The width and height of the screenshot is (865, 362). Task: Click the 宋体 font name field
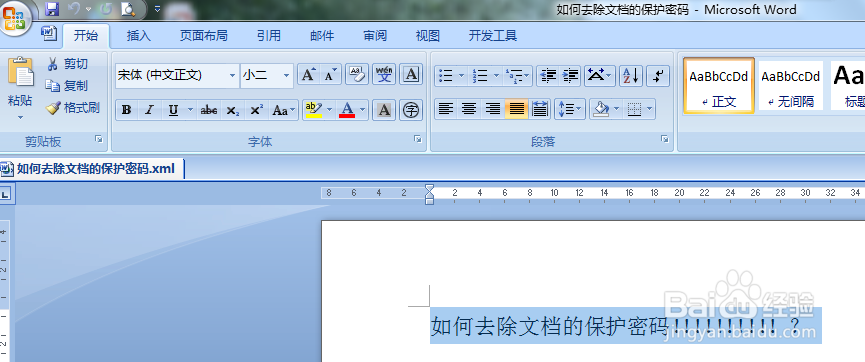tap(171, 76)
